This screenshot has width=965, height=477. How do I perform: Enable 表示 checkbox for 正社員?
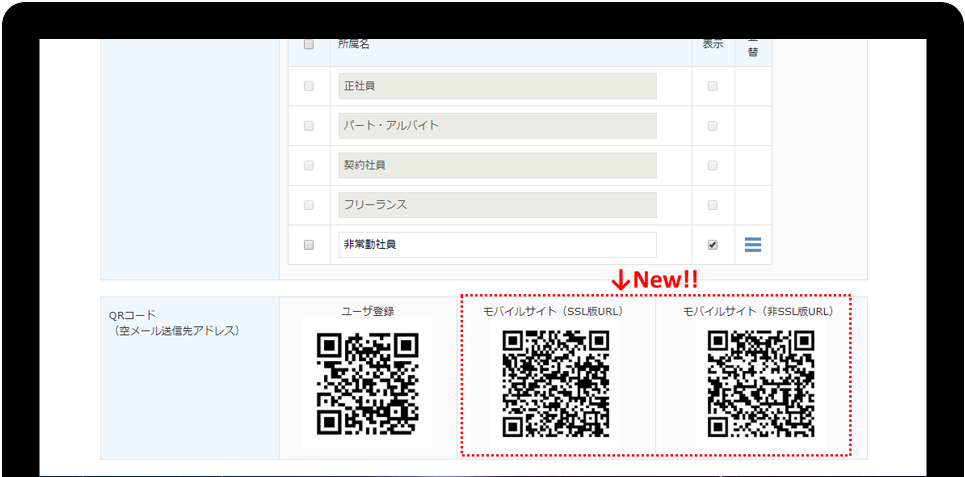[x=713, y=86]
